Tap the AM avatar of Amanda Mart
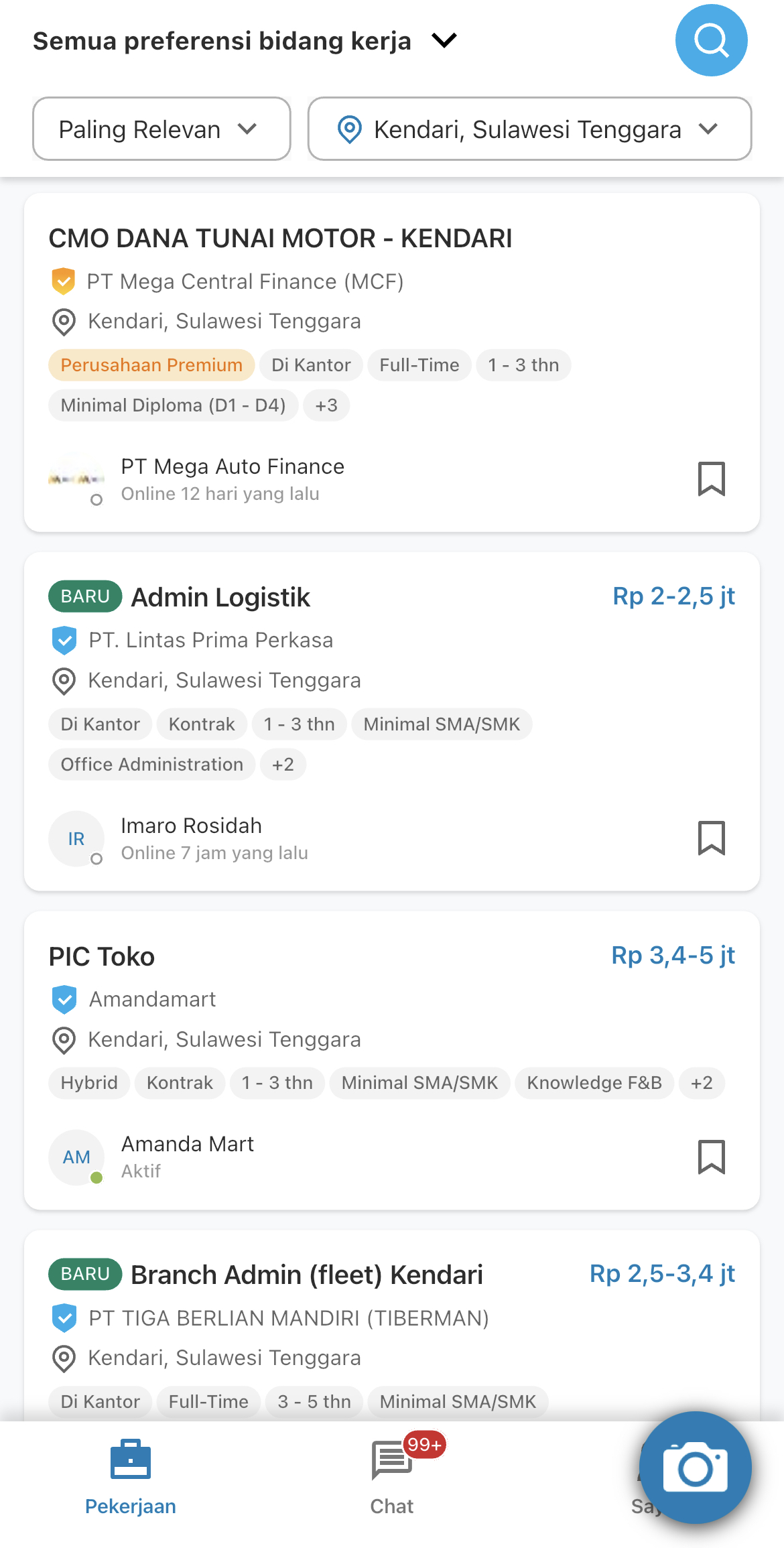 [x=76, y=1157]
